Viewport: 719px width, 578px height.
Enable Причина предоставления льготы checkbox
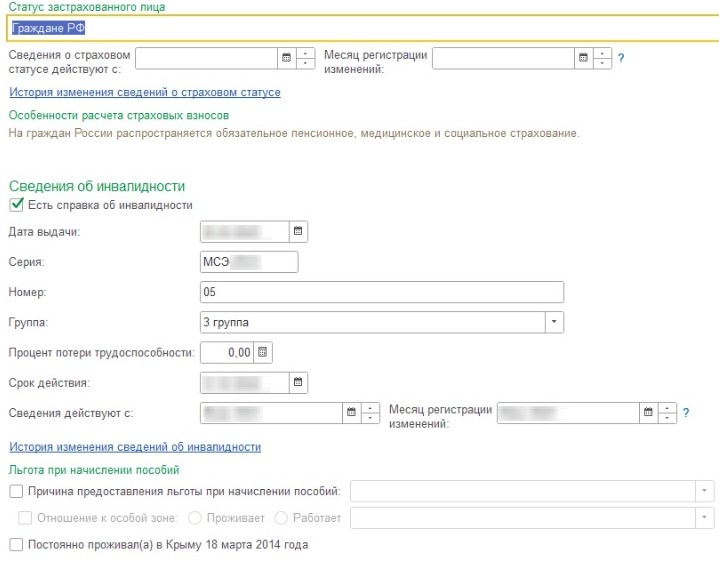[x=16, y=491]
